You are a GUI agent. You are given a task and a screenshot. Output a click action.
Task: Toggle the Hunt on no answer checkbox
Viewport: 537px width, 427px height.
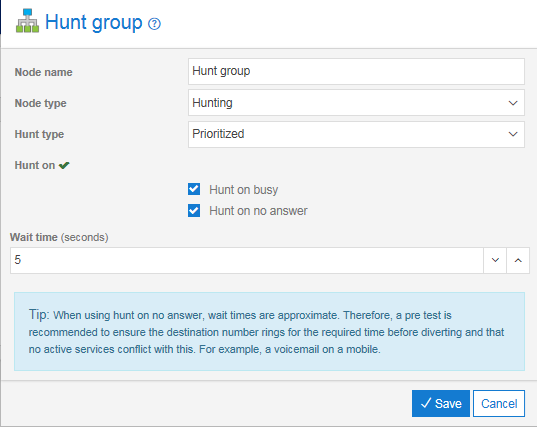pos(194,211)
